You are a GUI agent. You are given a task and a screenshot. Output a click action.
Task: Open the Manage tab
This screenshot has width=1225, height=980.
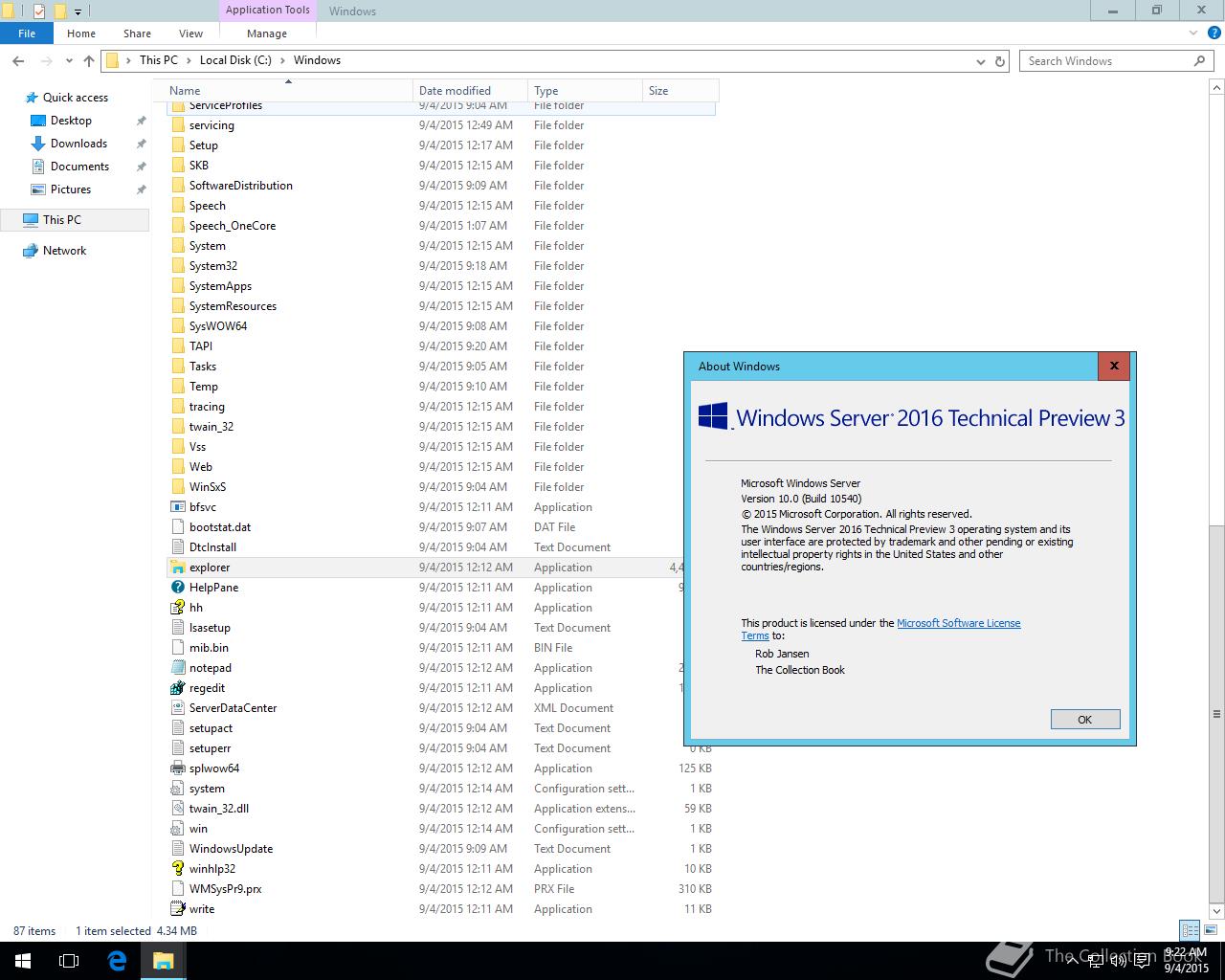[267, 33]
